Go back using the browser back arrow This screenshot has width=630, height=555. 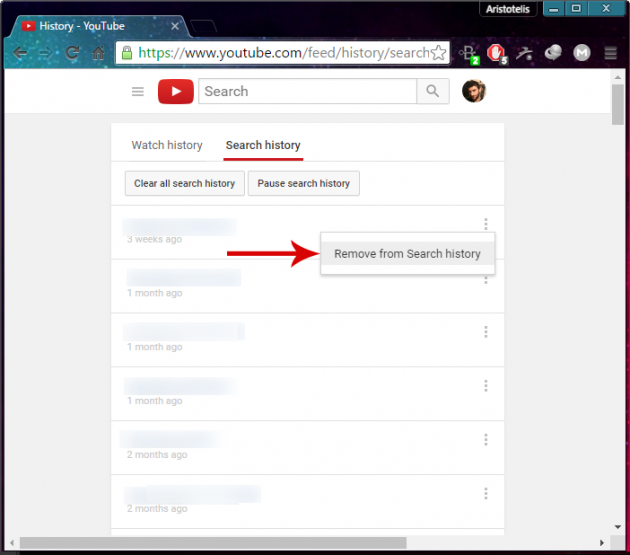pyautogui.click(x=21, y=53)
